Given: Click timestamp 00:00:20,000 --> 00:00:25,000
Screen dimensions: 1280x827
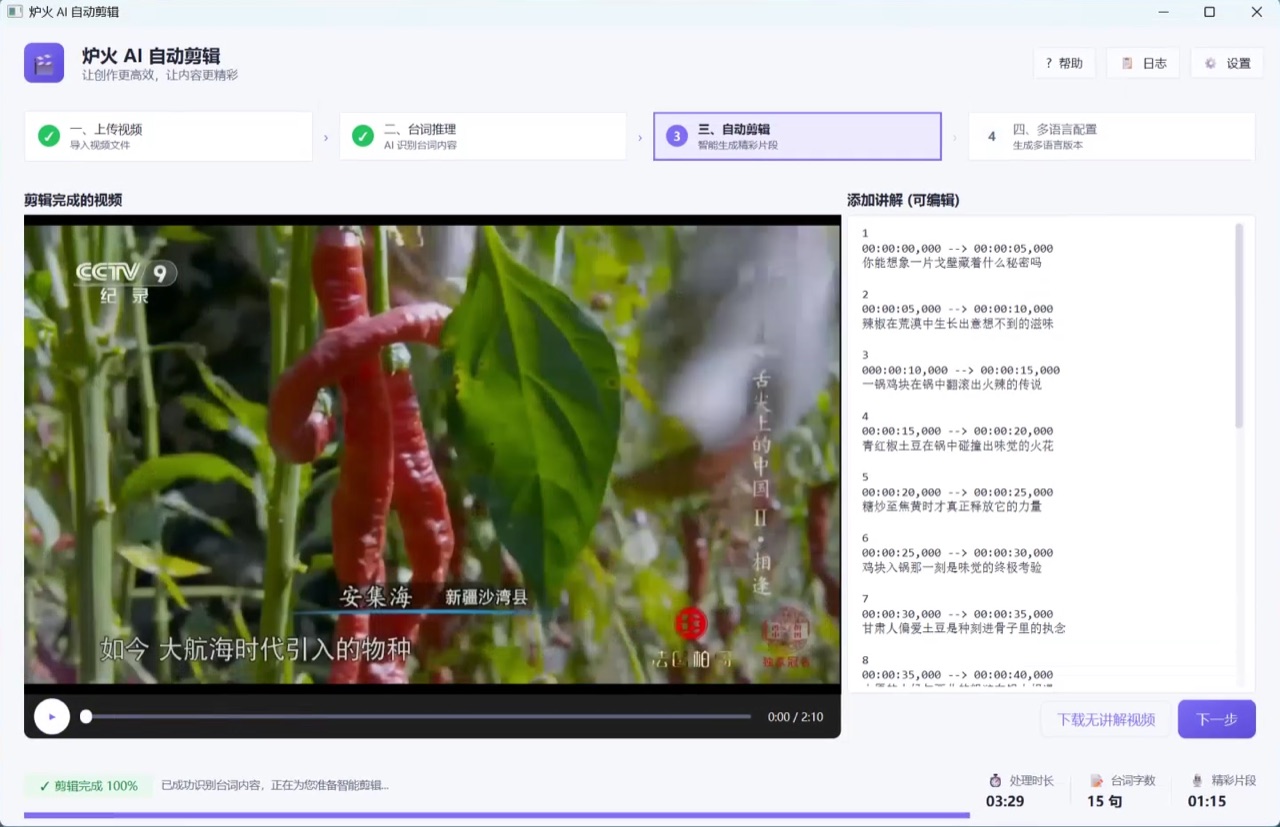Looking at the screenshot, I should tap(957, 492).
